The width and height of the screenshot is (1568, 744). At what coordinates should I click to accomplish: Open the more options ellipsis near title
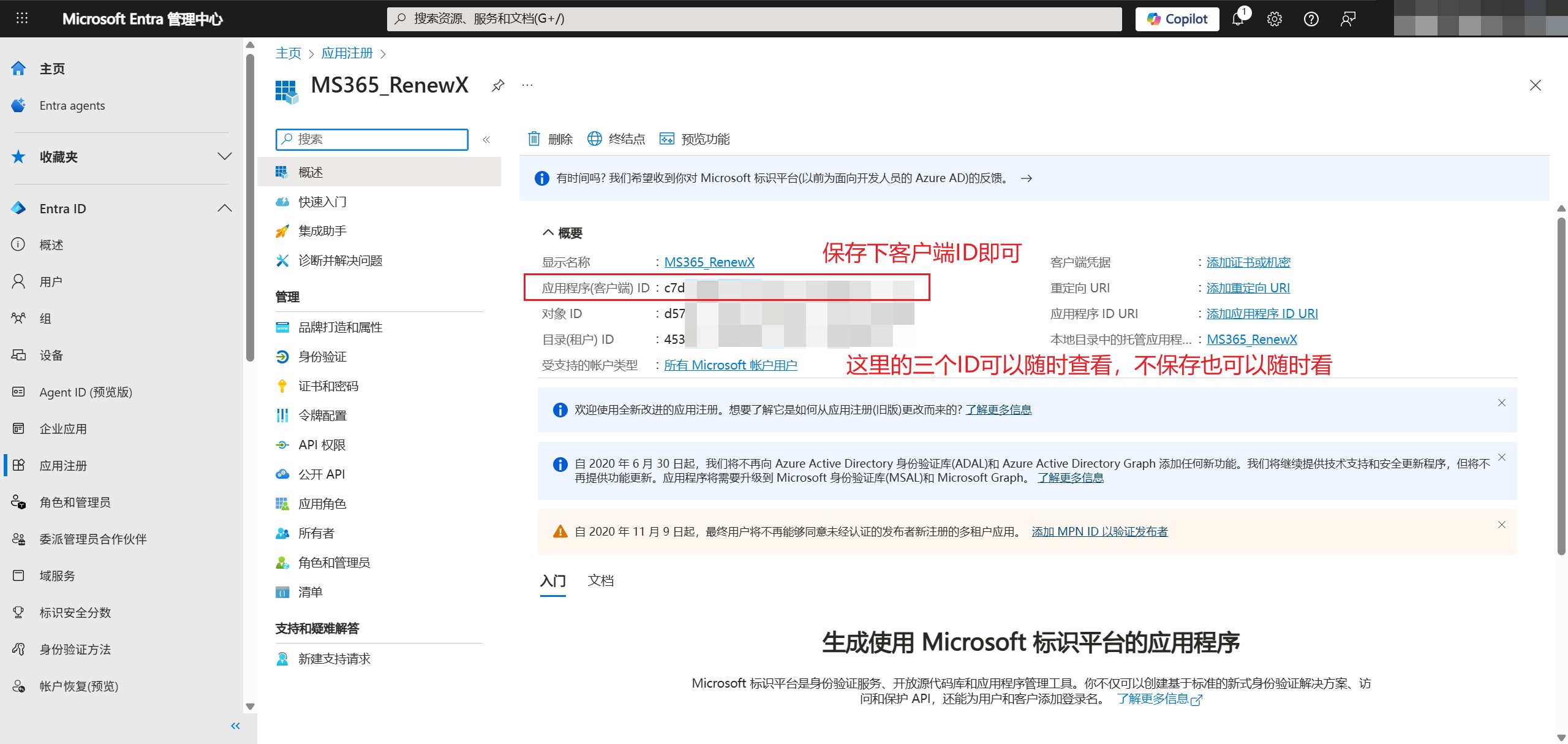(x=527, y=85)
